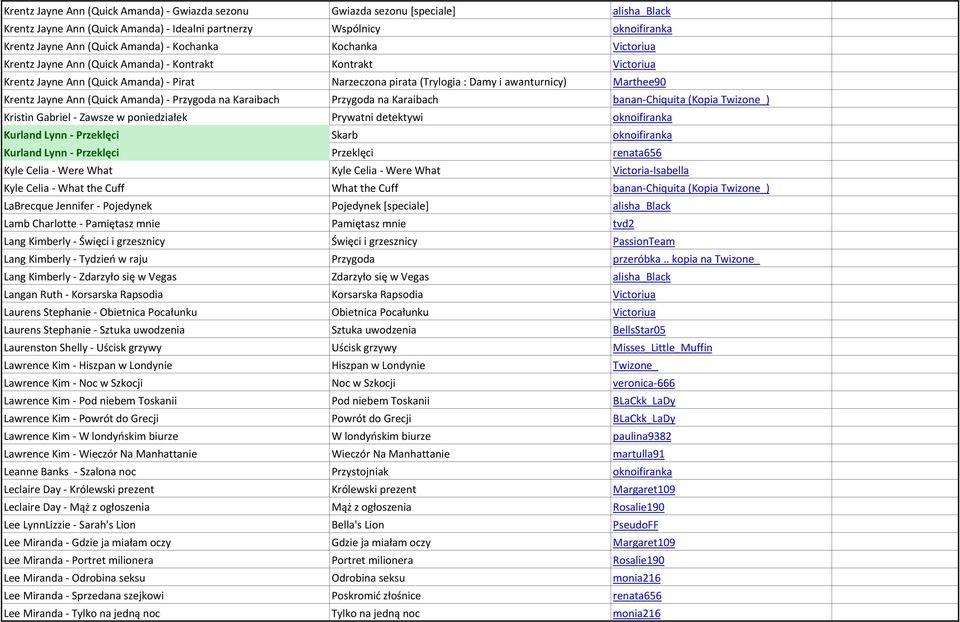Open przeróbka .. kopia na Twizone_ link
This screenshot has height=622, width=960.
[x=686, y=260]
